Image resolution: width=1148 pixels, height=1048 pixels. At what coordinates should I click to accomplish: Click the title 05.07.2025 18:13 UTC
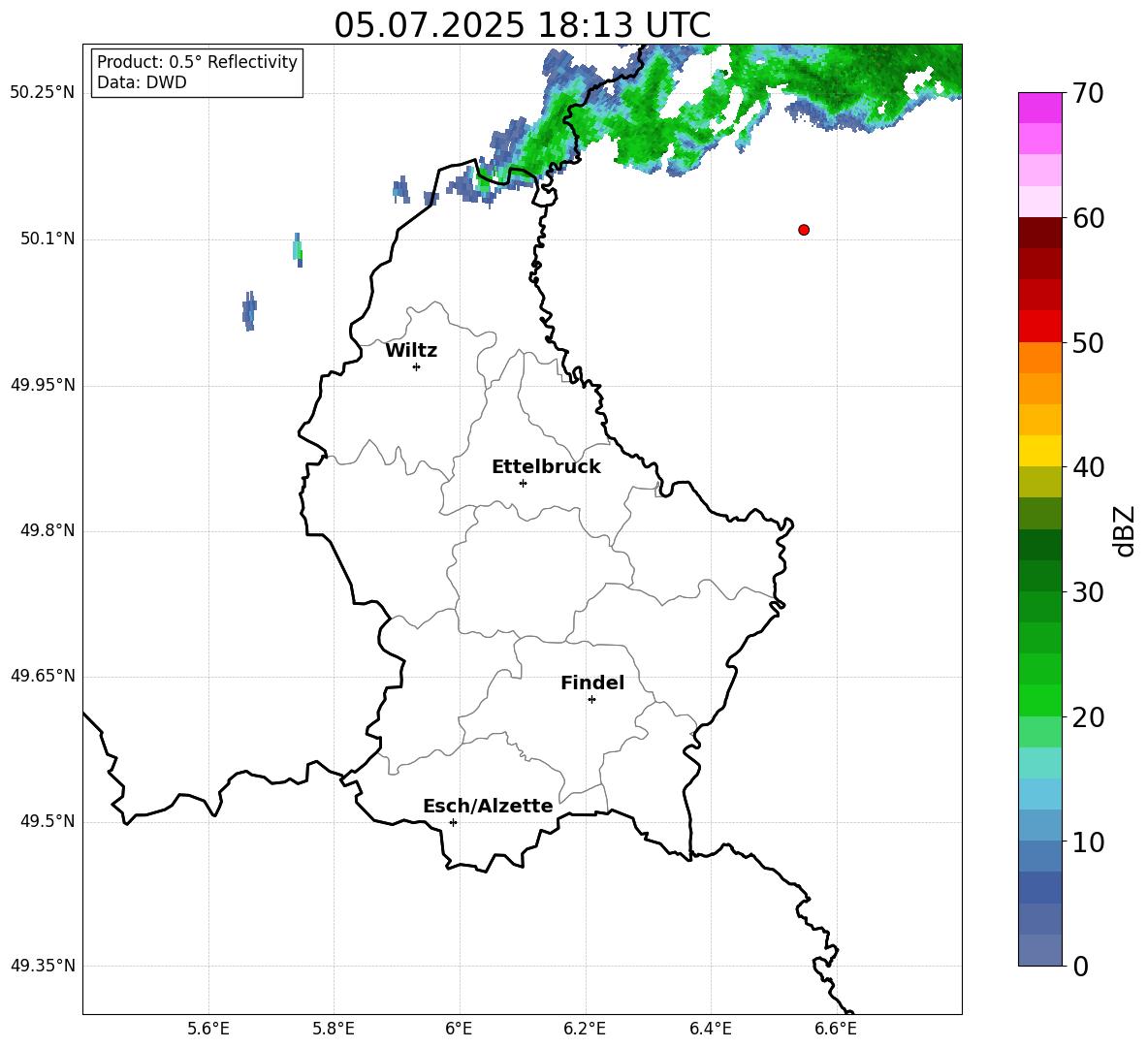[522, 25]
